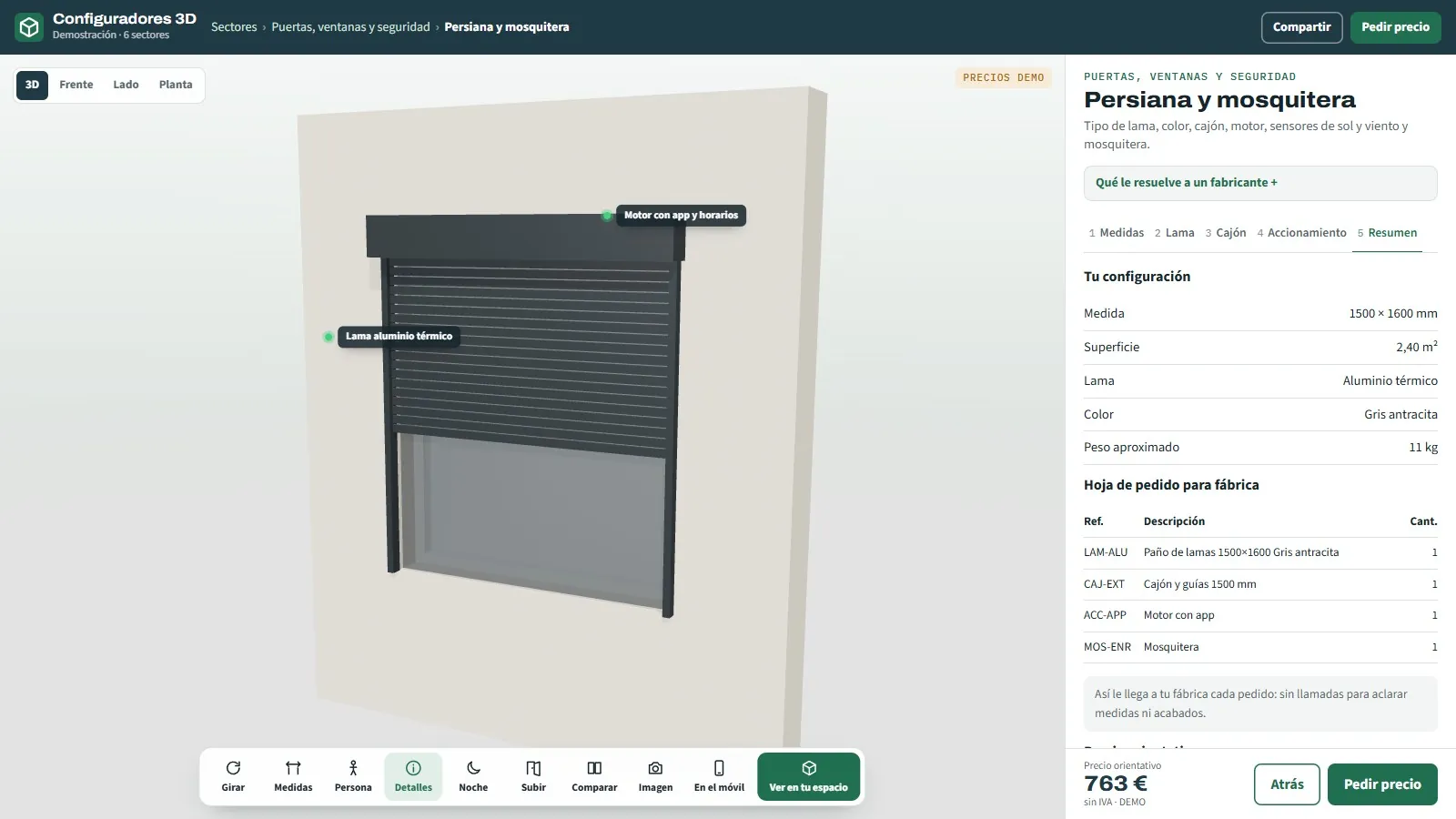The height and width of the screenshot is (819, 1456).
Task: Click the CAJ-EXT reference
Action: tap(1104, 584)
